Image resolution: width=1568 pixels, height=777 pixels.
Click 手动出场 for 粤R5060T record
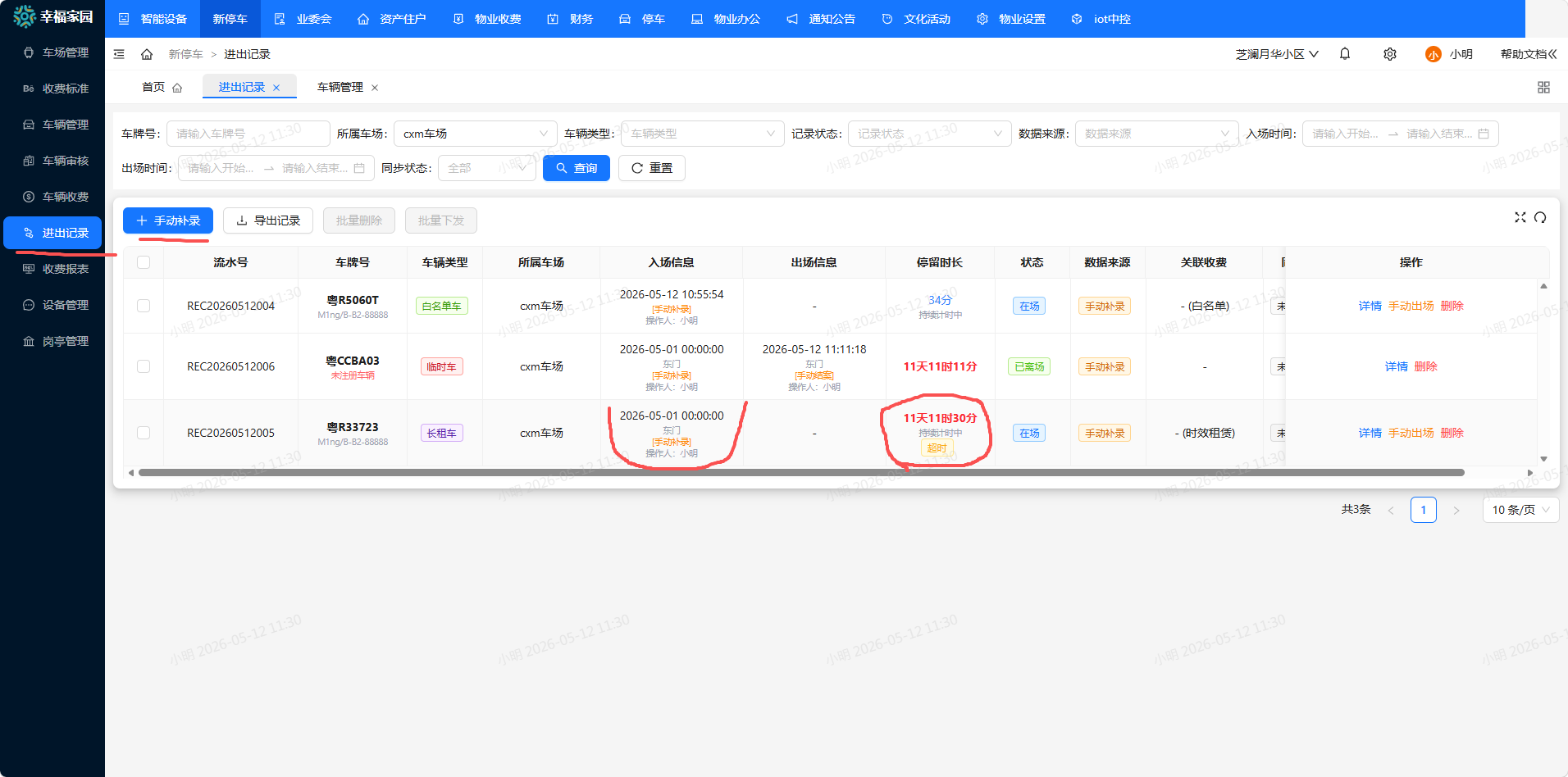[1411, 306]
